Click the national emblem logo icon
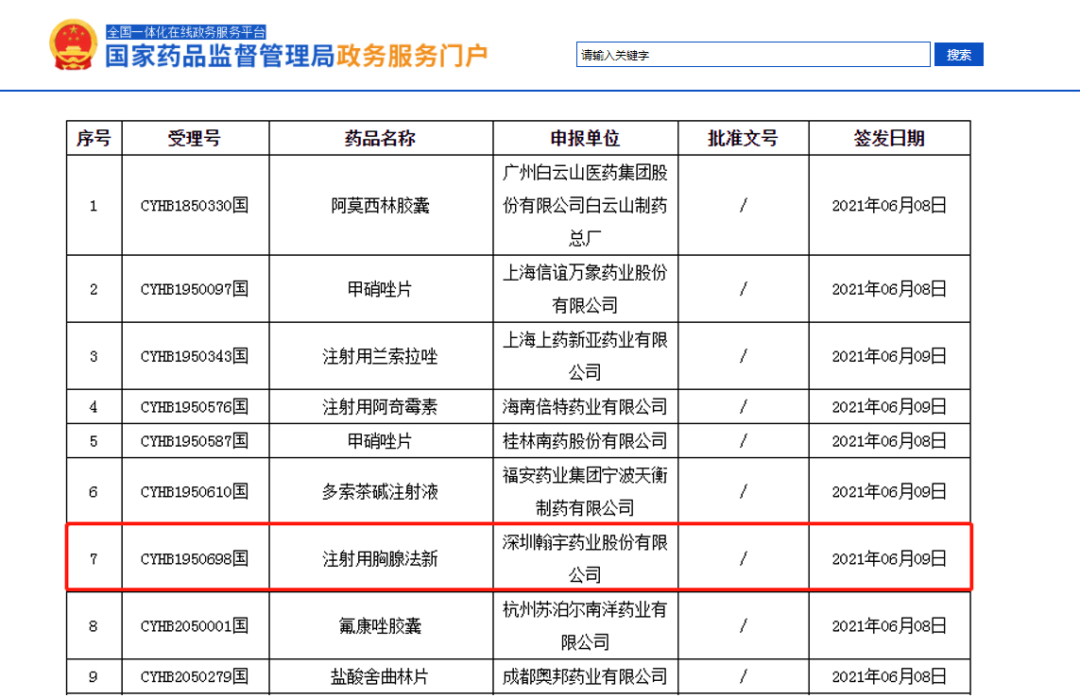Screen dimensions: 1080x698 73,45
